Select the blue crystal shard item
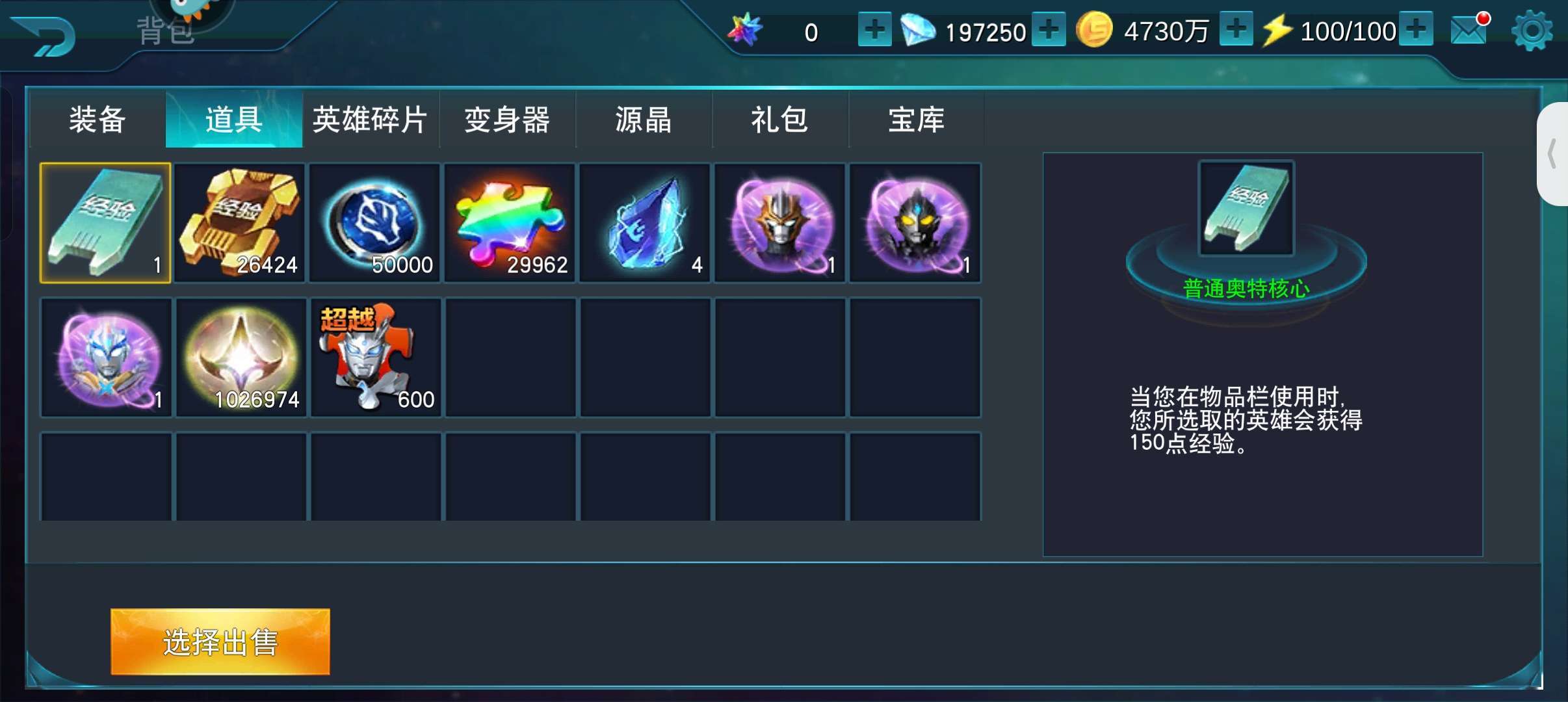The image size is (1568, 702). pos(645,223)
